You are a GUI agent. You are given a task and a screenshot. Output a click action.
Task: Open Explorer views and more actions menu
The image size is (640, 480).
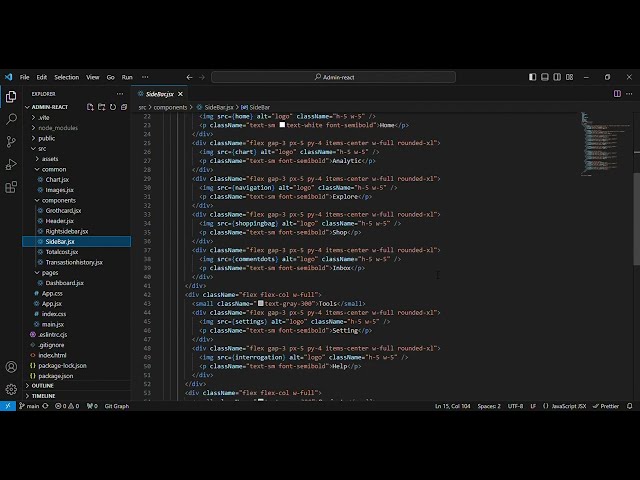coord(120,94)
